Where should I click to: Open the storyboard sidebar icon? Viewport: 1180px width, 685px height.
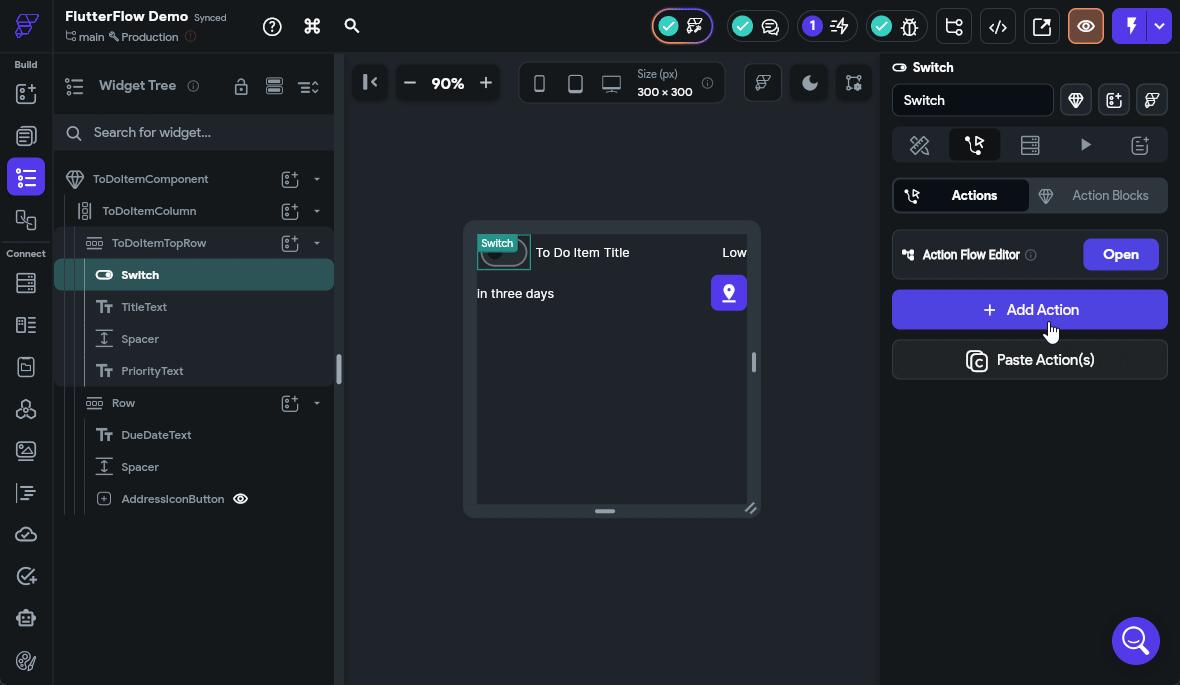26,219
